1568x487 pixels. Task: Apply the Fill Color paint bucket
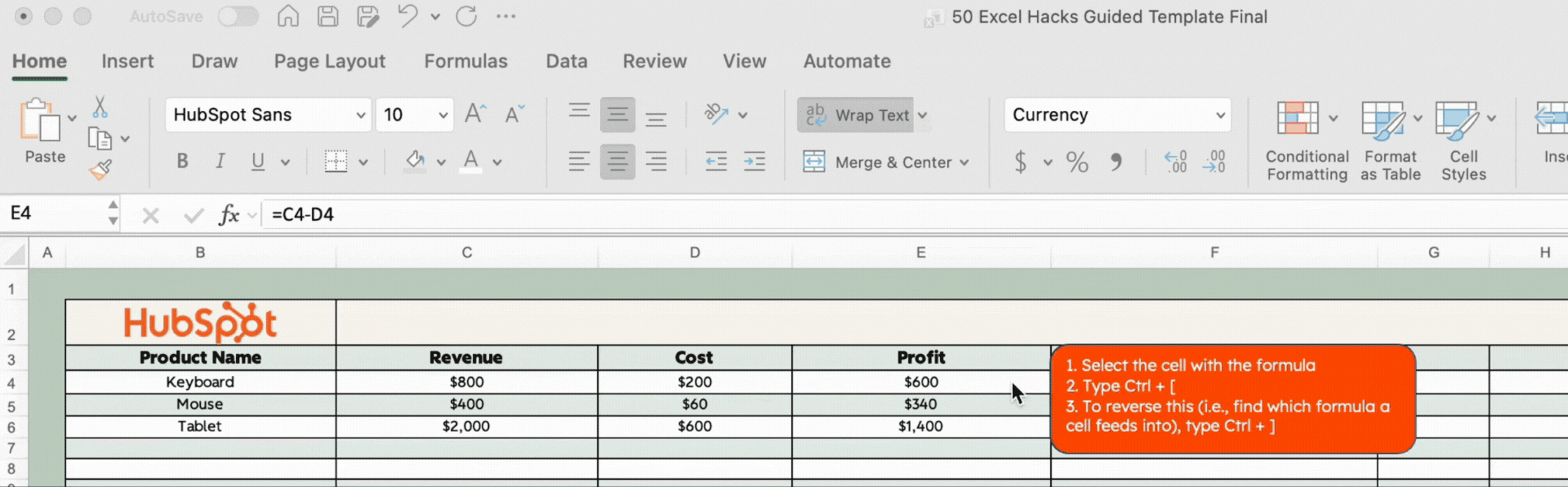pos(415,162)
